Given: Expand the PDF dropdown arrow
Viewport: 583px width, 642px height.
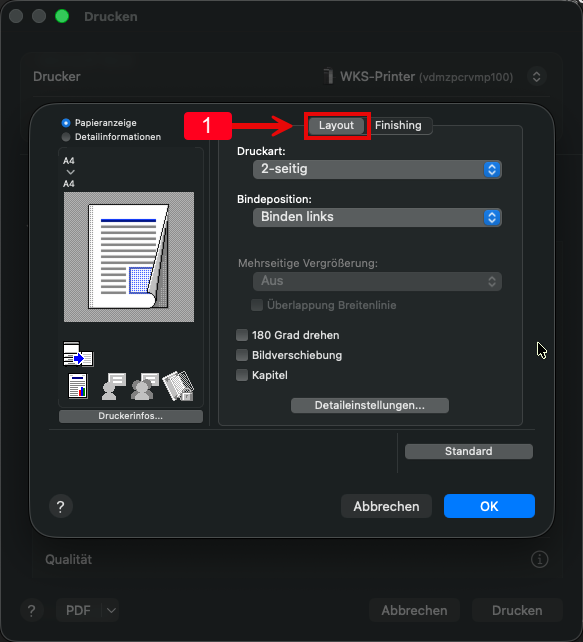Looking at the screenshot, I should 111,610.
